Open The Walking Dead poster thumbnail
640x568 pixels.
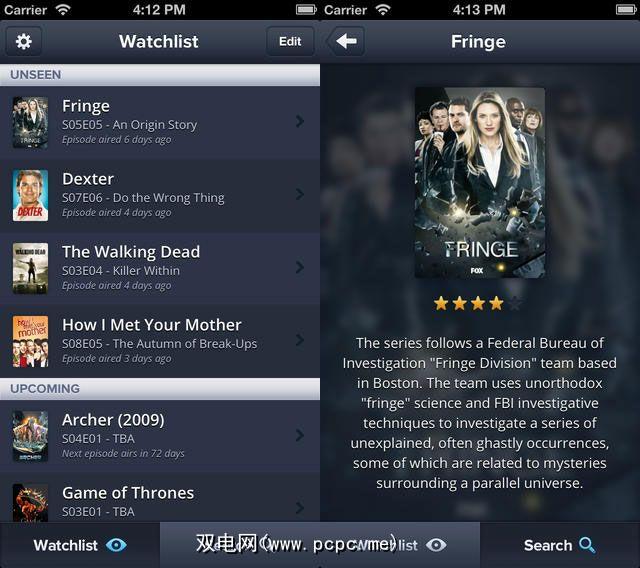coord(30,268)
